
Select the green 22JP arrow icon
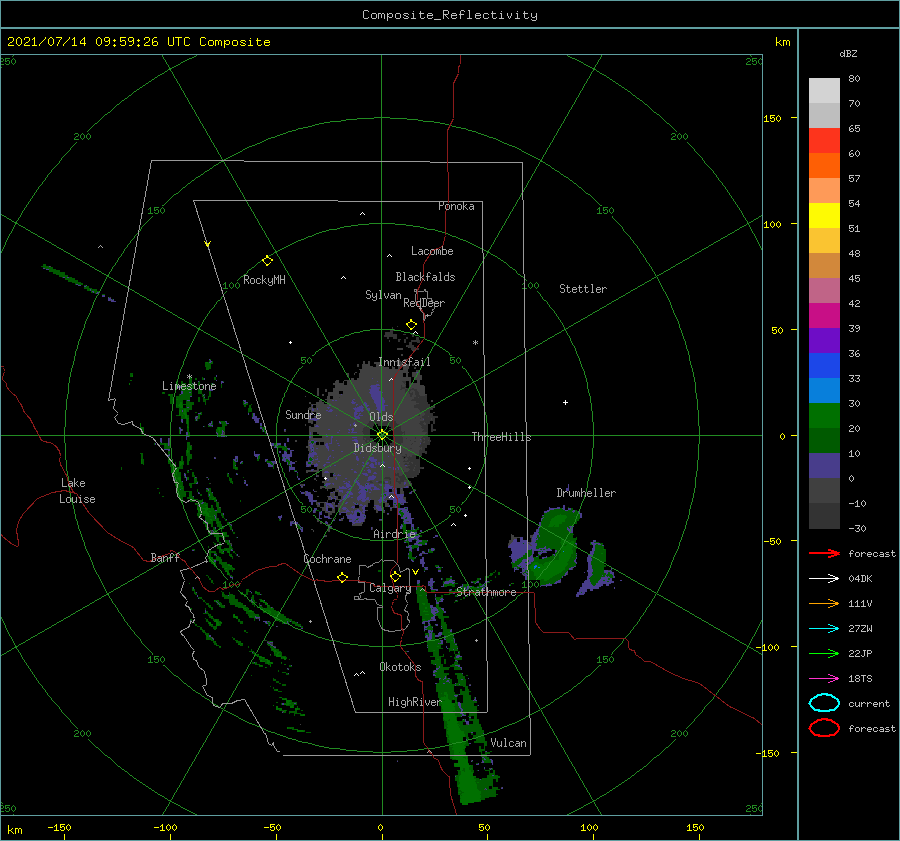[x=824, y=653]
